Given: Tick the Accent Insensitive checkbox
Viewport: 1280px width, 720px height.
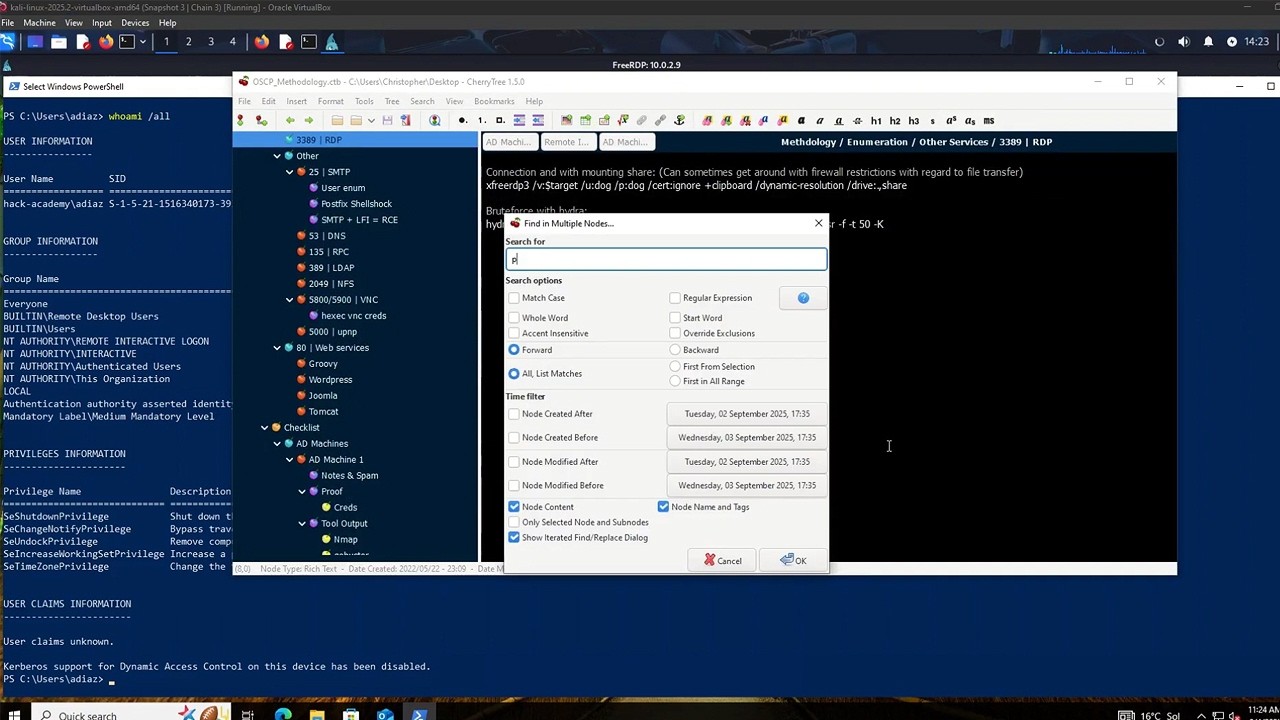Looking at the screenshot, I should (514, 333).
